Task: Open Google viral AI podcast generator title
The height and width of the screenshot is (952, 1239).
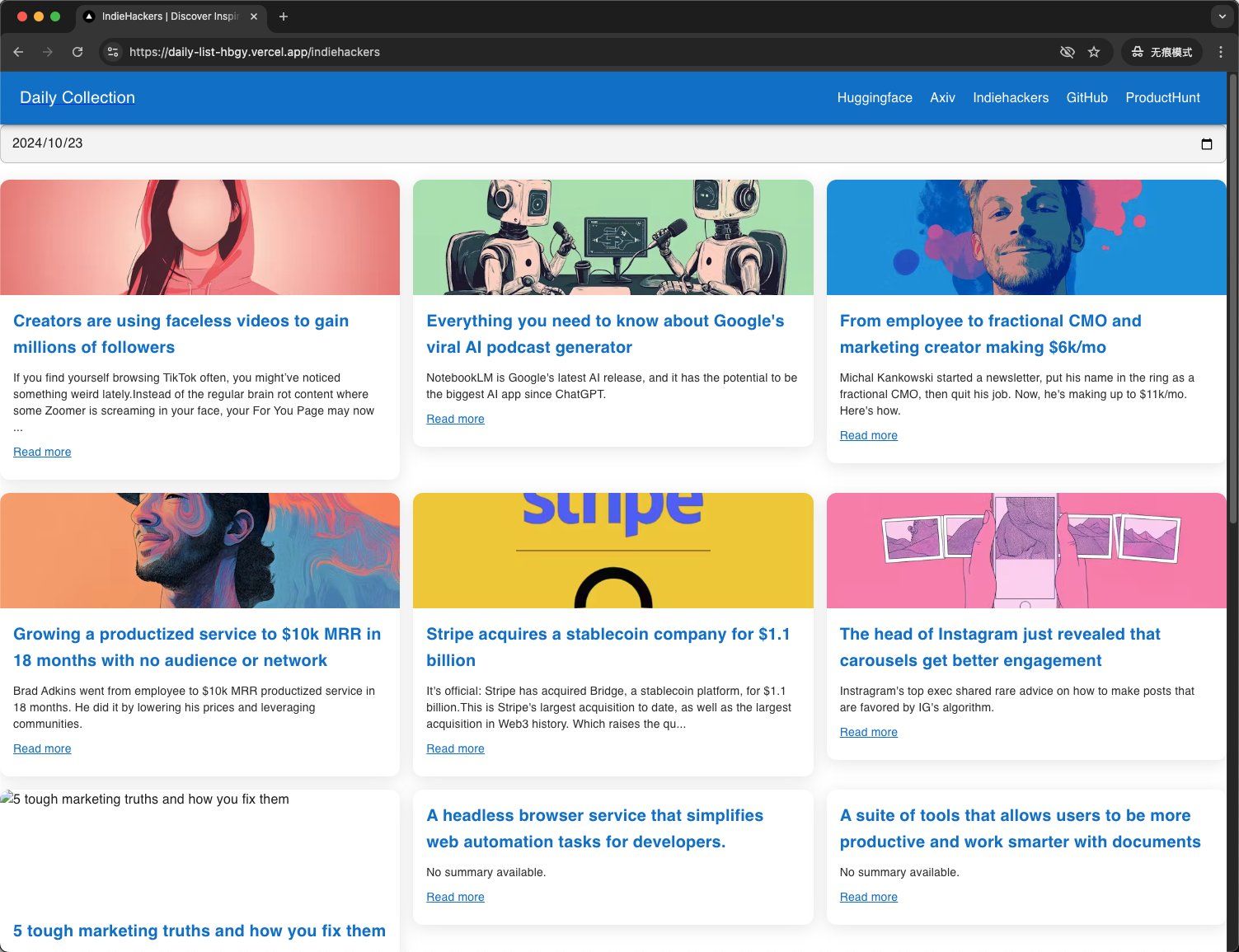Action: 605,334
